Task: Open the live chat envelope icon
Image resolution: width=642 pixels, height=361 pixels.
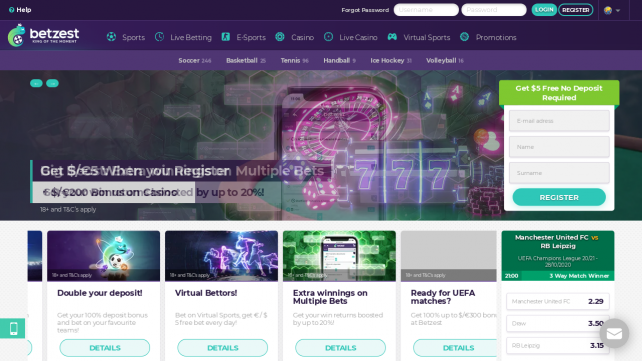Action: coord(614,334)
